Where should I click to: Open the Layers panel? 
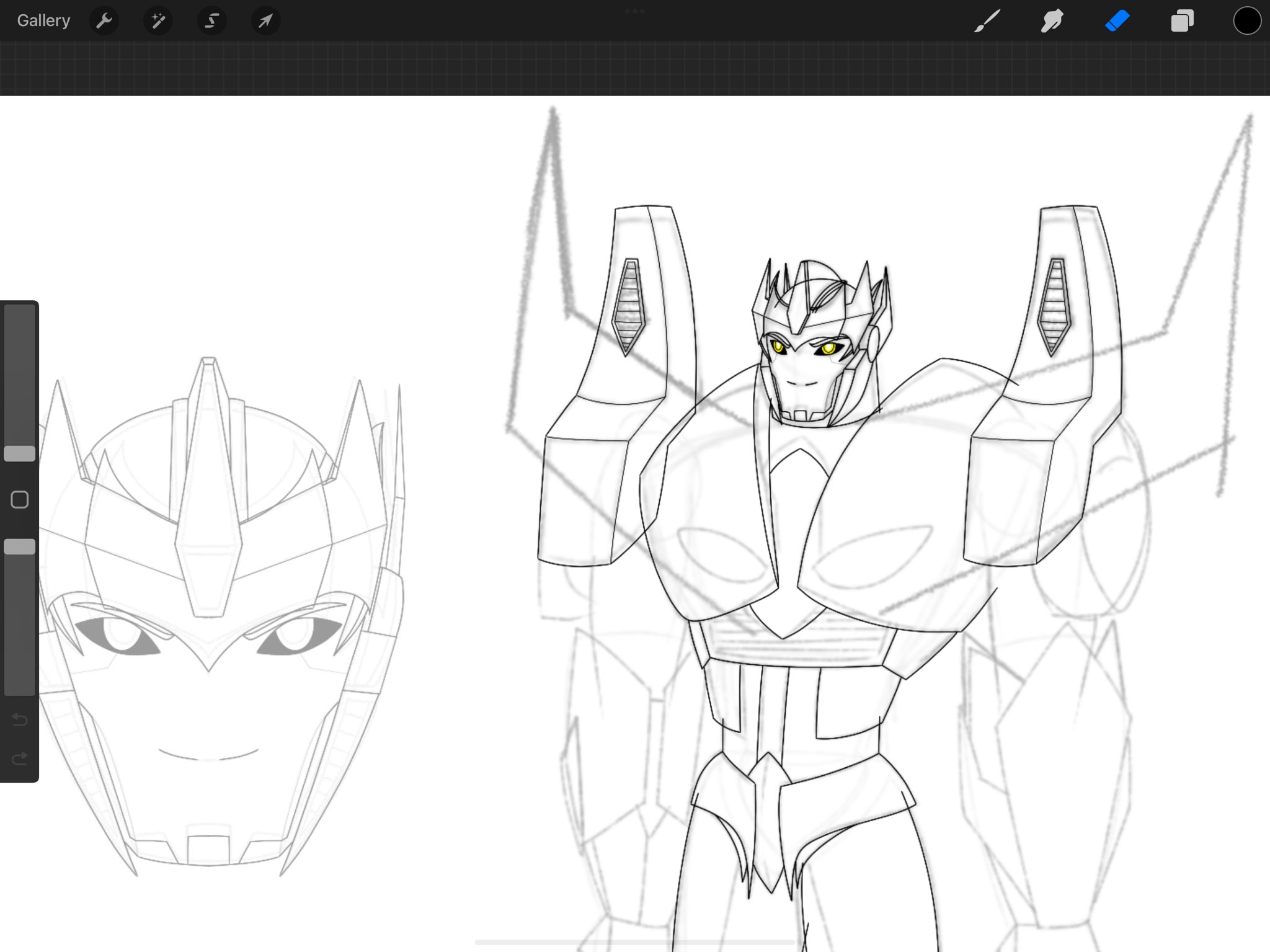click(1182, 21)
